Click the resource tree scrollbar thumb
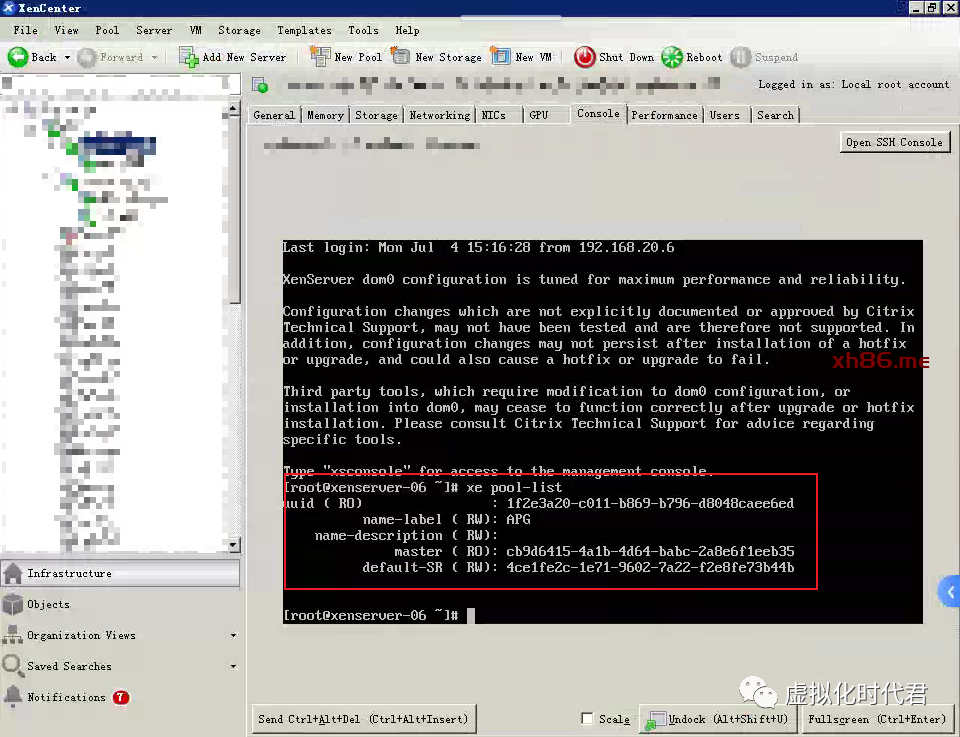Image resolution: width=960 pixels, height=737 pixels. (x=234, y=208)
